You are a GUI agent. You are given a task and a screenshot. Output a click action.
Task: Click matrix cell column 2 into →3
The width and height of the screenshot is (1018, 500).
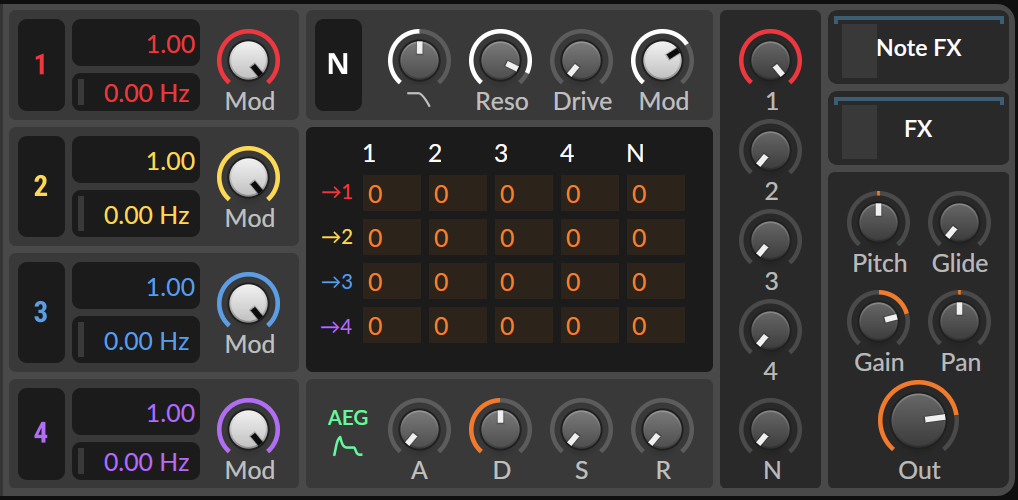click(458, 281)
